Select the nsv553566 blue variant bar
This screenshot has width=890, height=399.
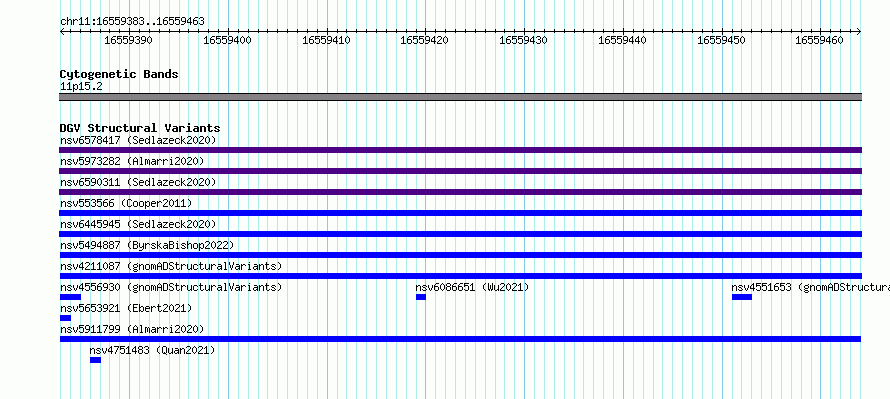tap(460, 213)
